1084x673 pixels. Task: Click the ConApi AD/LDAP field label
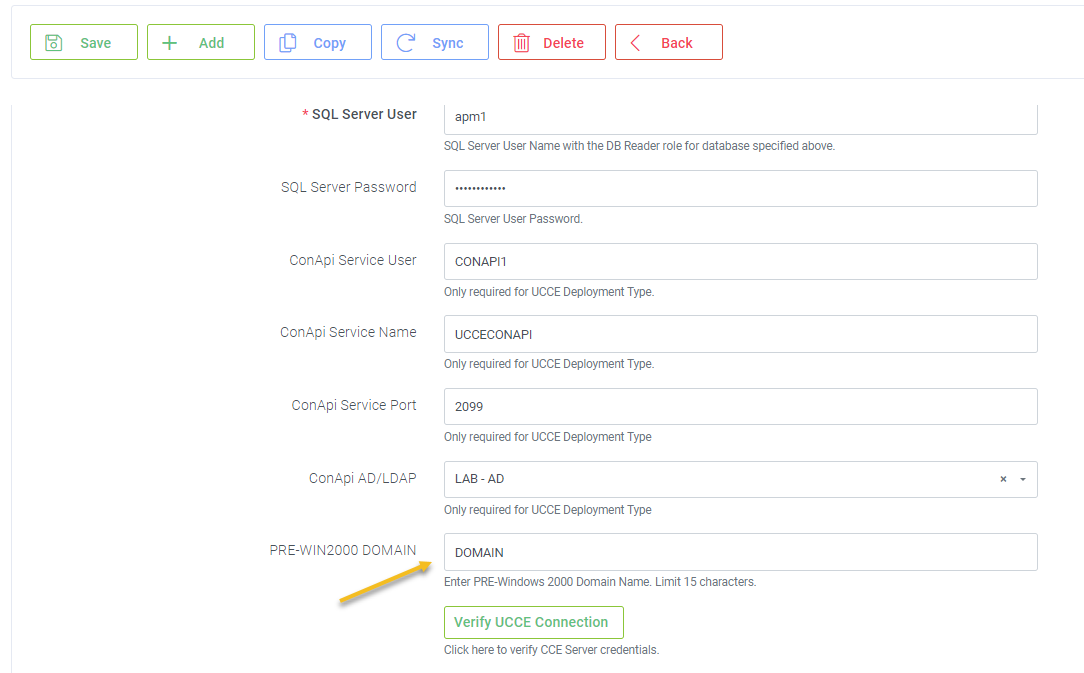tap(362, 478)
